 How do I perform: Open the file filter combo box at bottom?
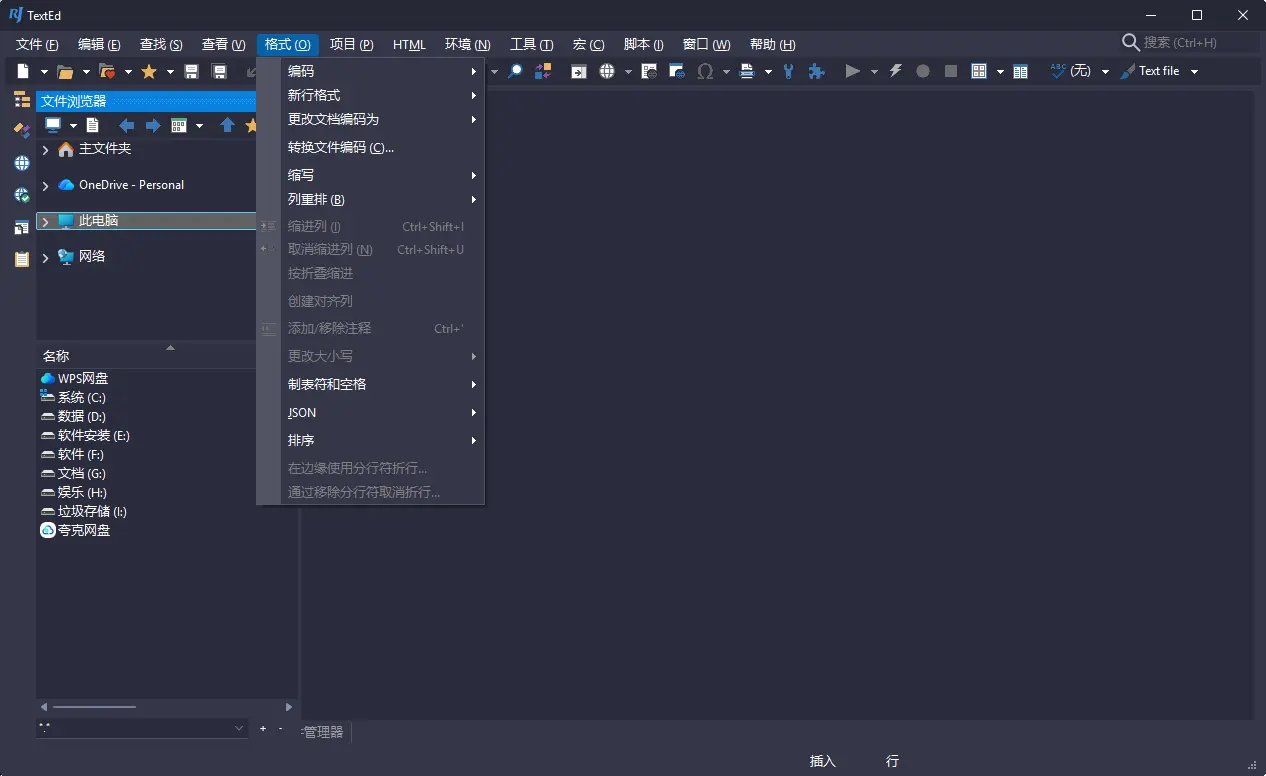[142, 729]
